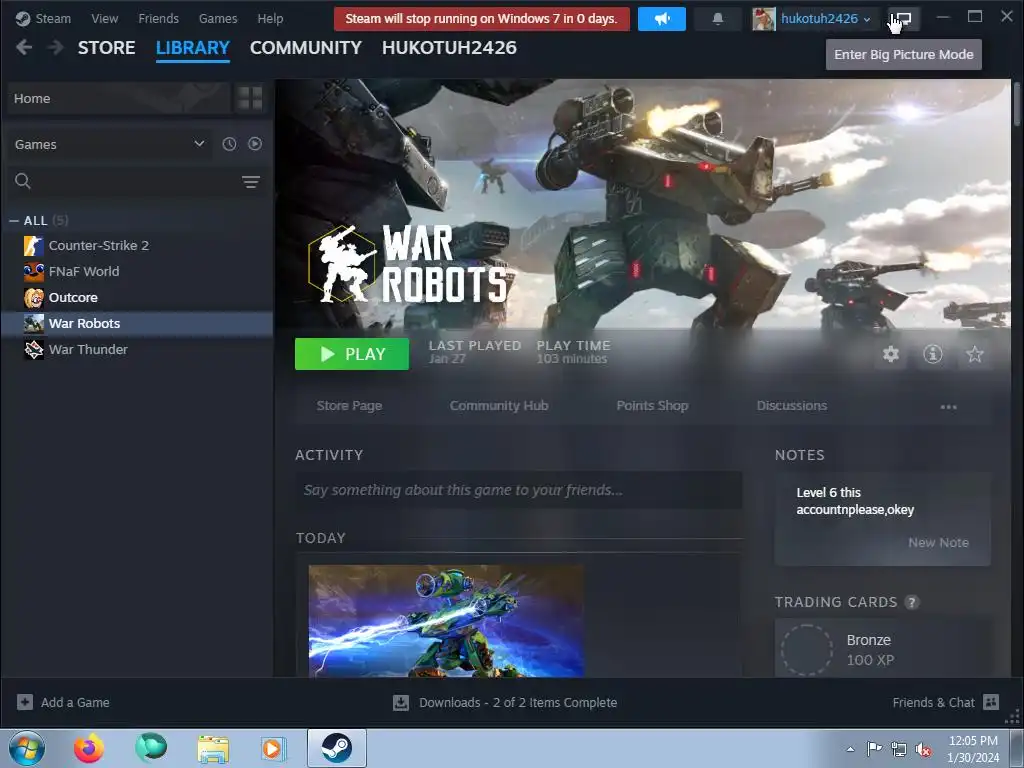Click the muted volume tray icon
This screenshot has height=768, width=1024.
[923, 749]
